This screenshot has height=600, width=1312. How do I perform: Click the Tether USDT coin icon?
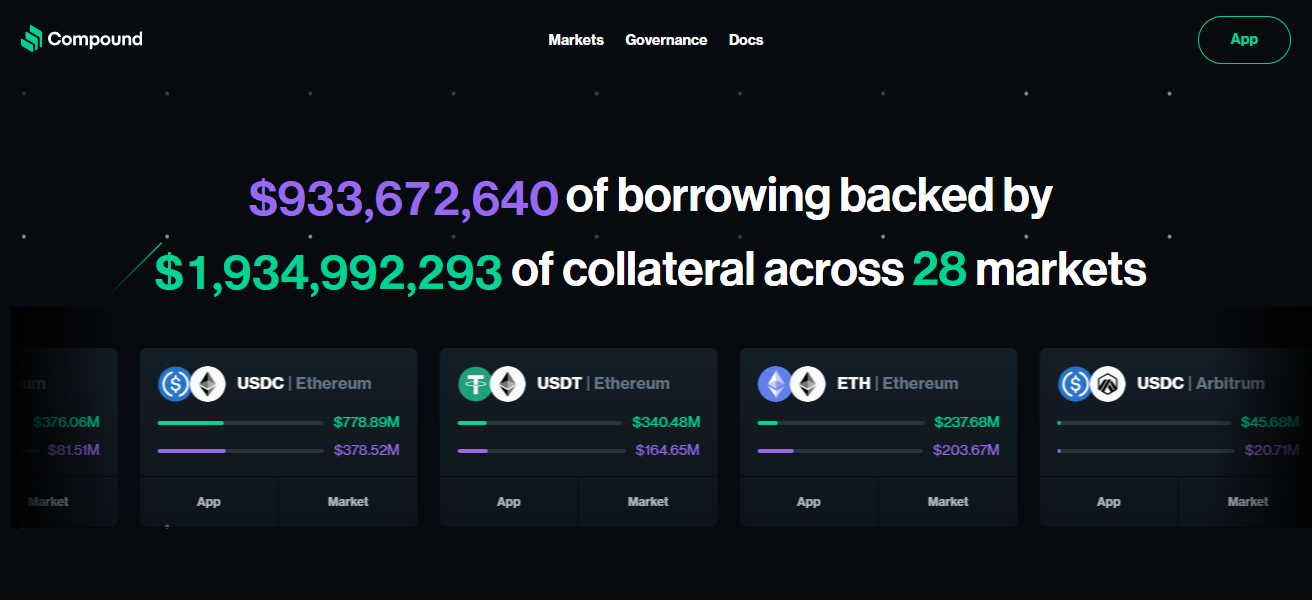475,384
